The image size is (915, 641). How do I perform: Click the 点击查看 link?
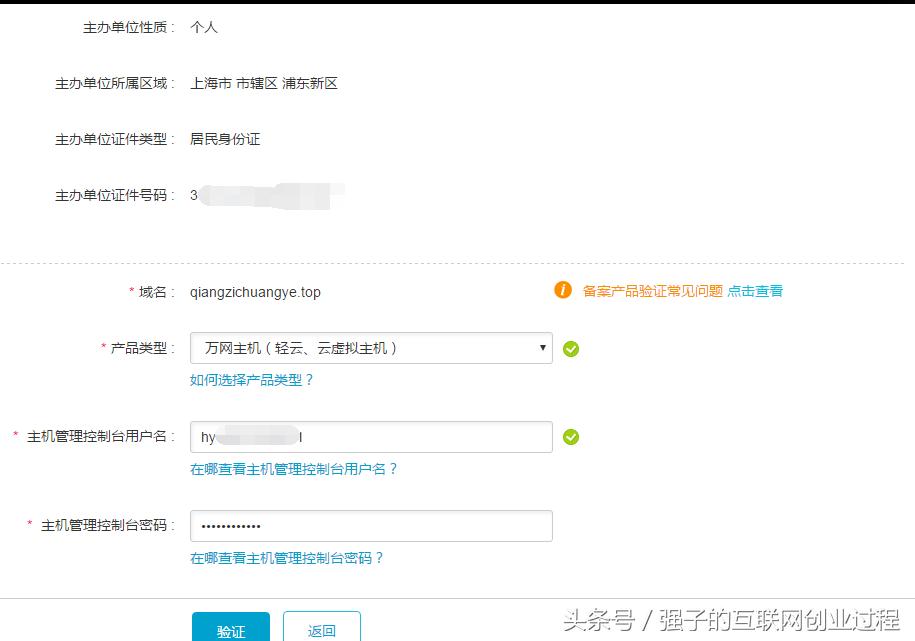(757, 290)
